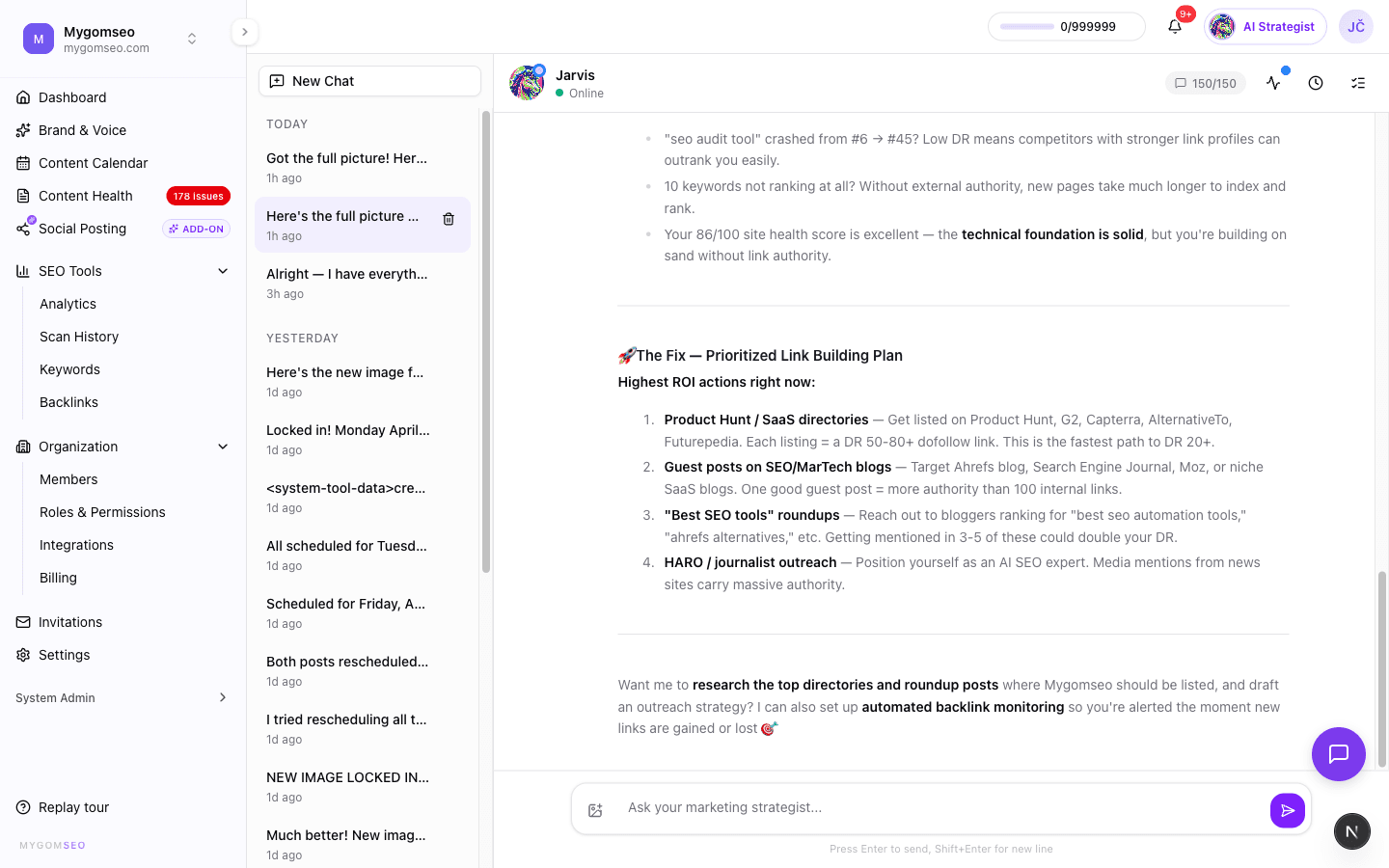Collapse the SEO Tools section
This screenshot has width=1389, height=868.
click(x=223, y=271)
